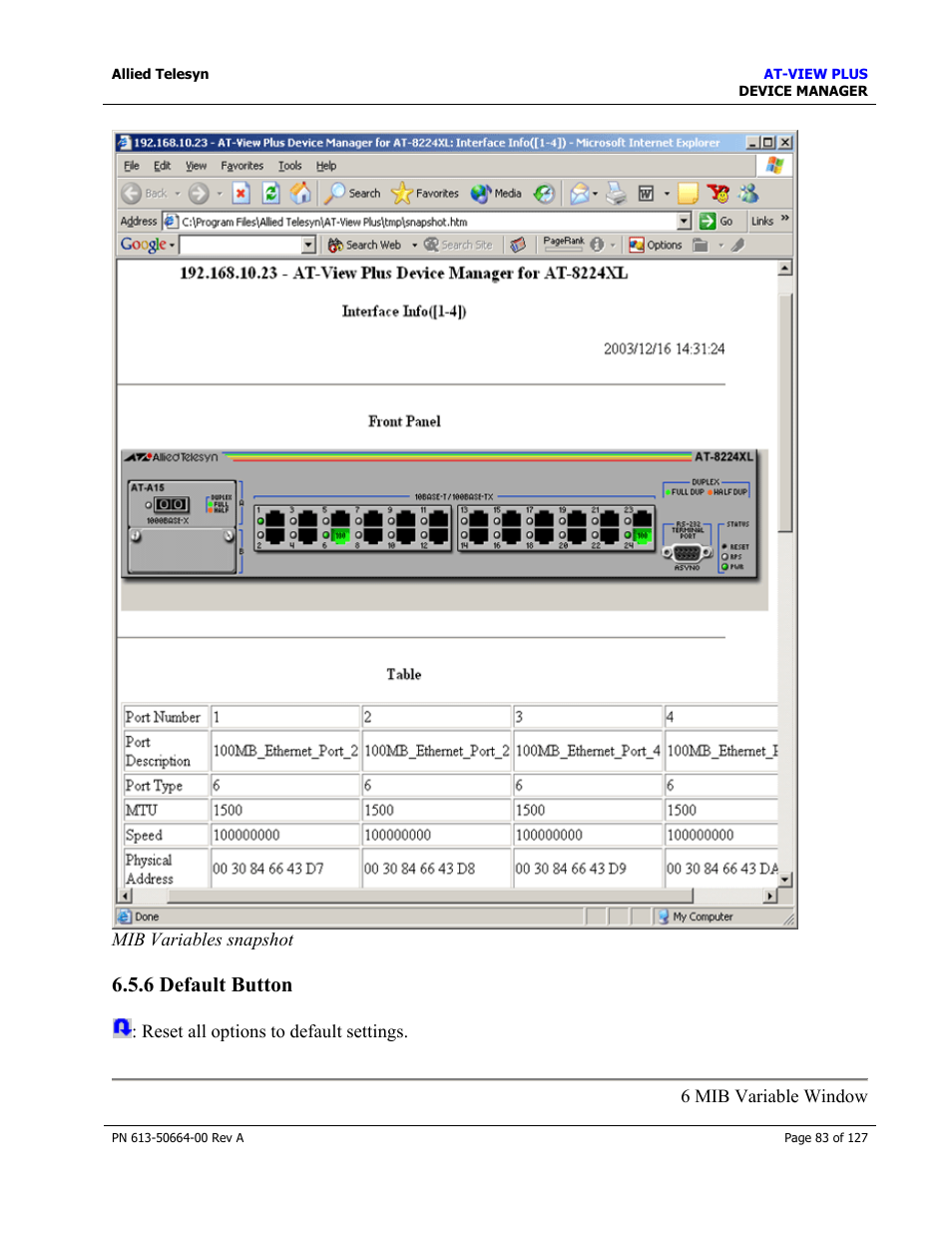Viewport: 952px width, 1233px height.
Task: Click the browser Forward arrow
Action: (x=199, y=194)
